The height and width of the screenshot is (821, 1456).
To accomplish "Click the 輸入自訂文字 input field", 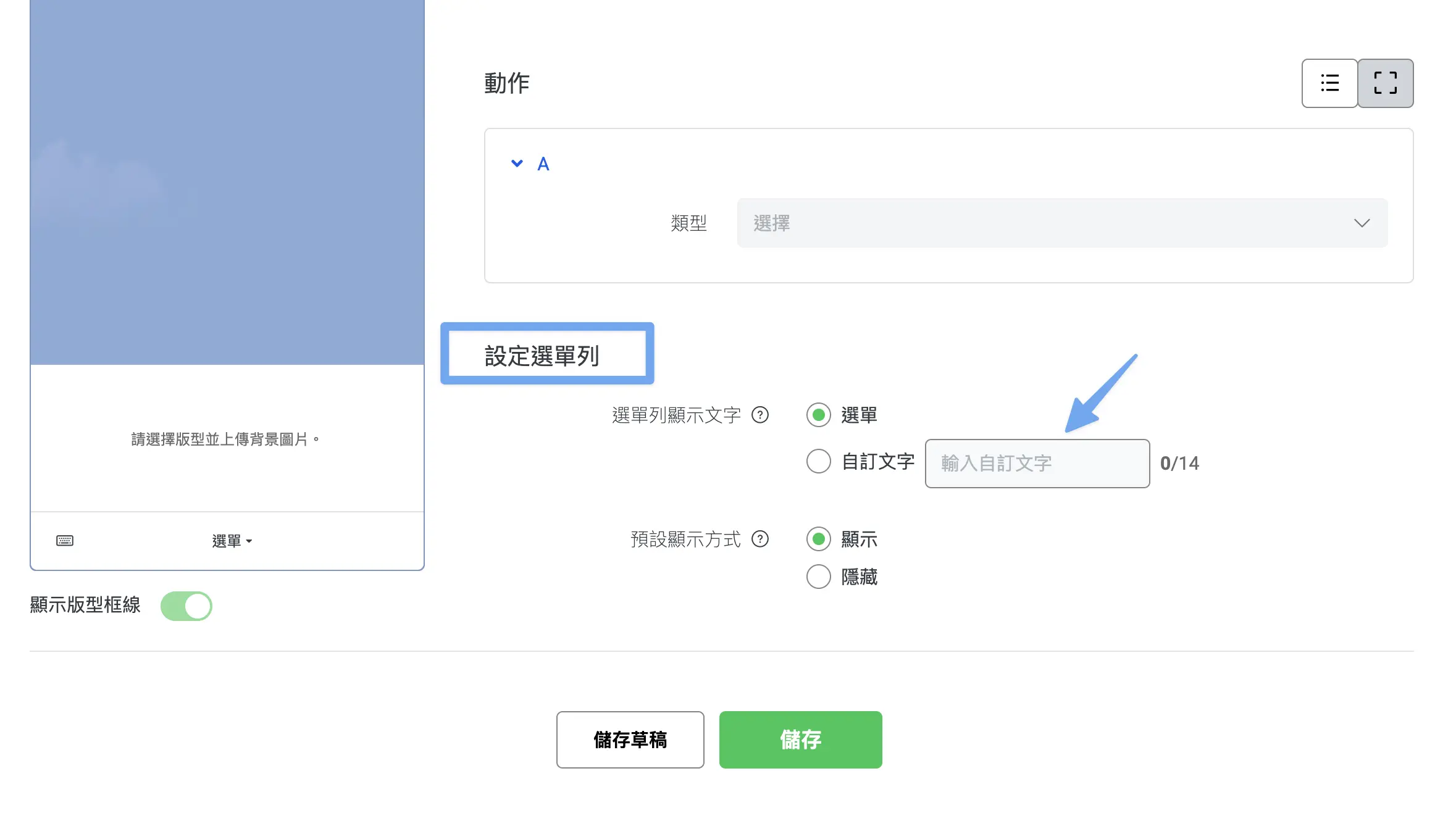I will [x=1037, y=464].
